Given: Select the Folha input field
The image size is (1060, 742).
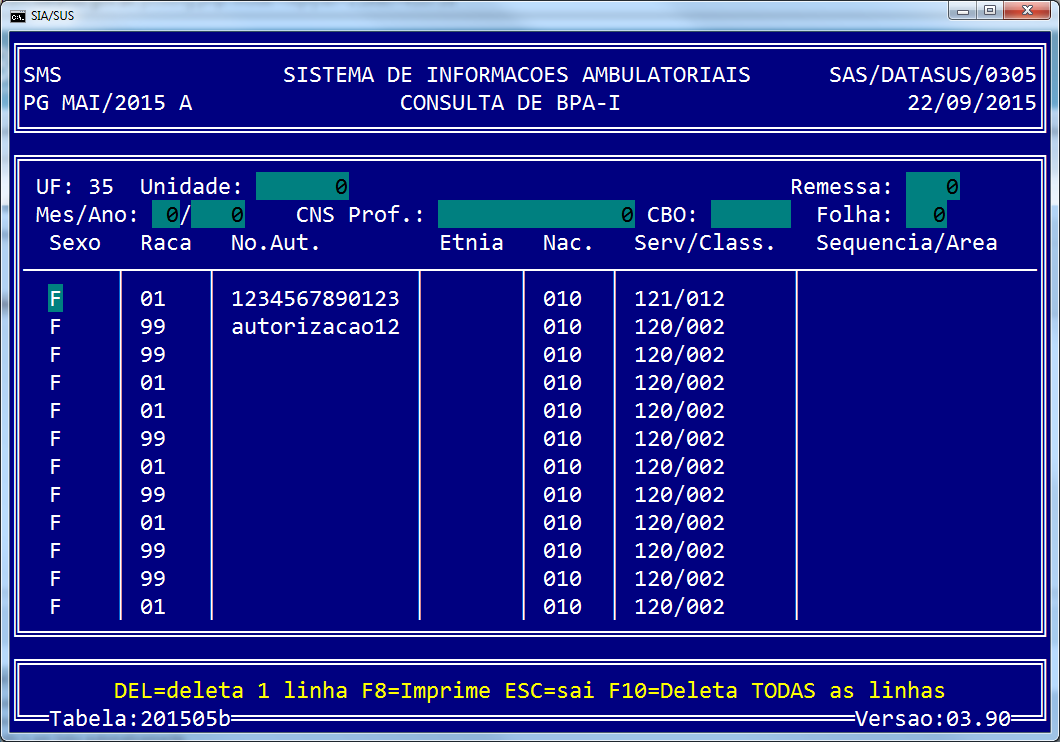Looking at the screenshot, I should tap(926, 215).
